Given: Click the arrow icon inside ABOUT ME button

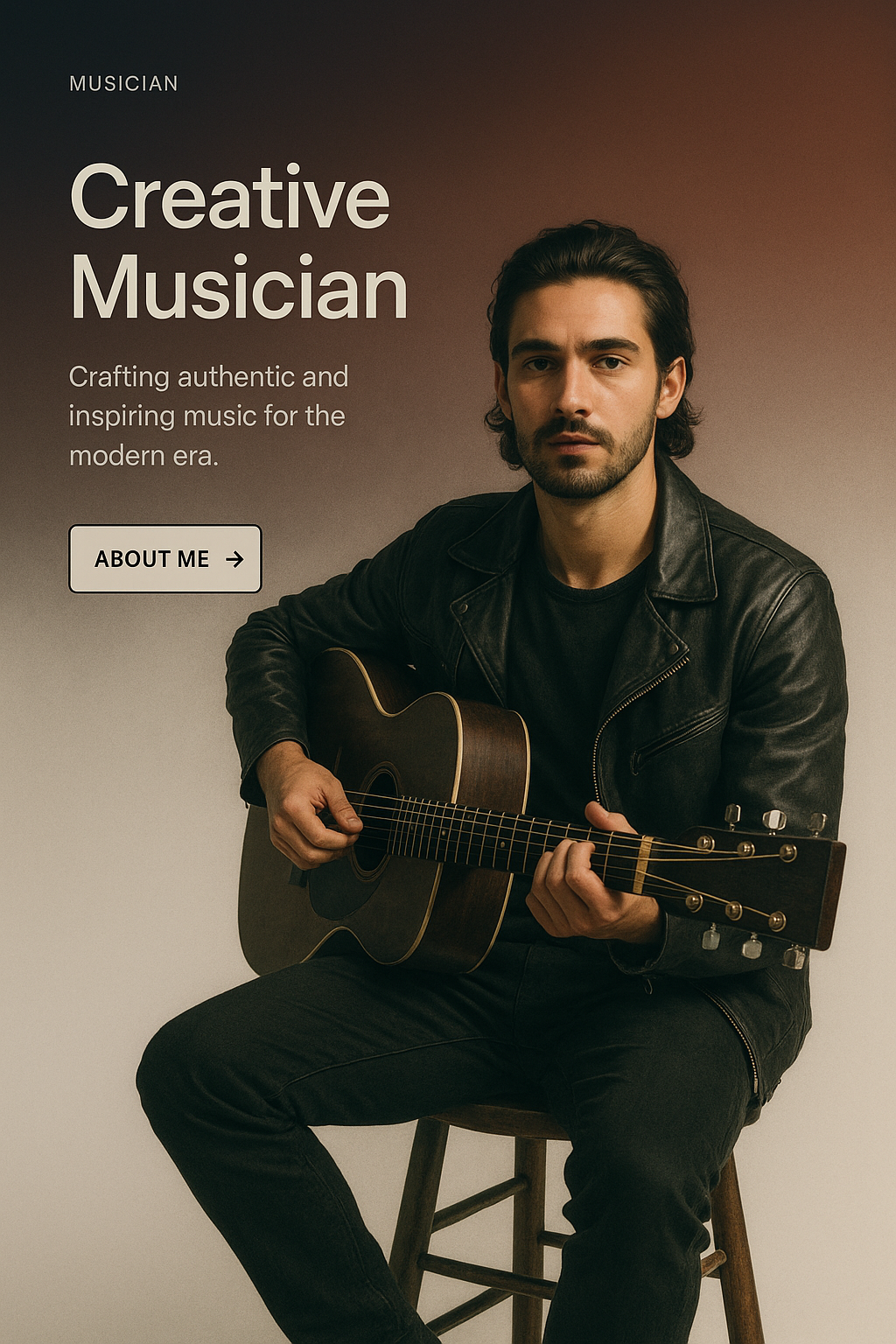Looking at the screenshot, I should point(234,559).
